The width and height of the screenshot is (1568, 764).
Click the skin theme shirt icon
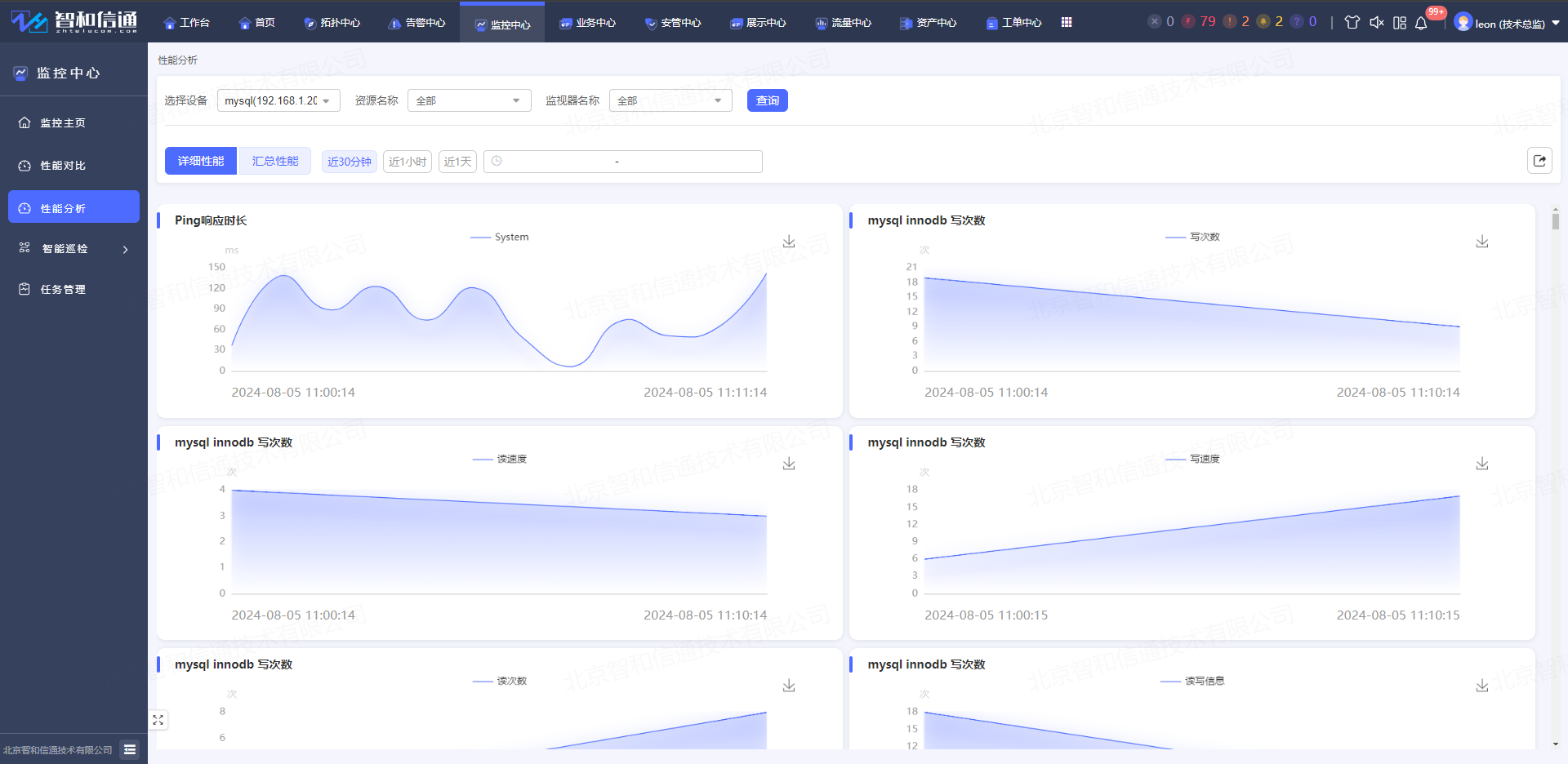[1352, 22]
